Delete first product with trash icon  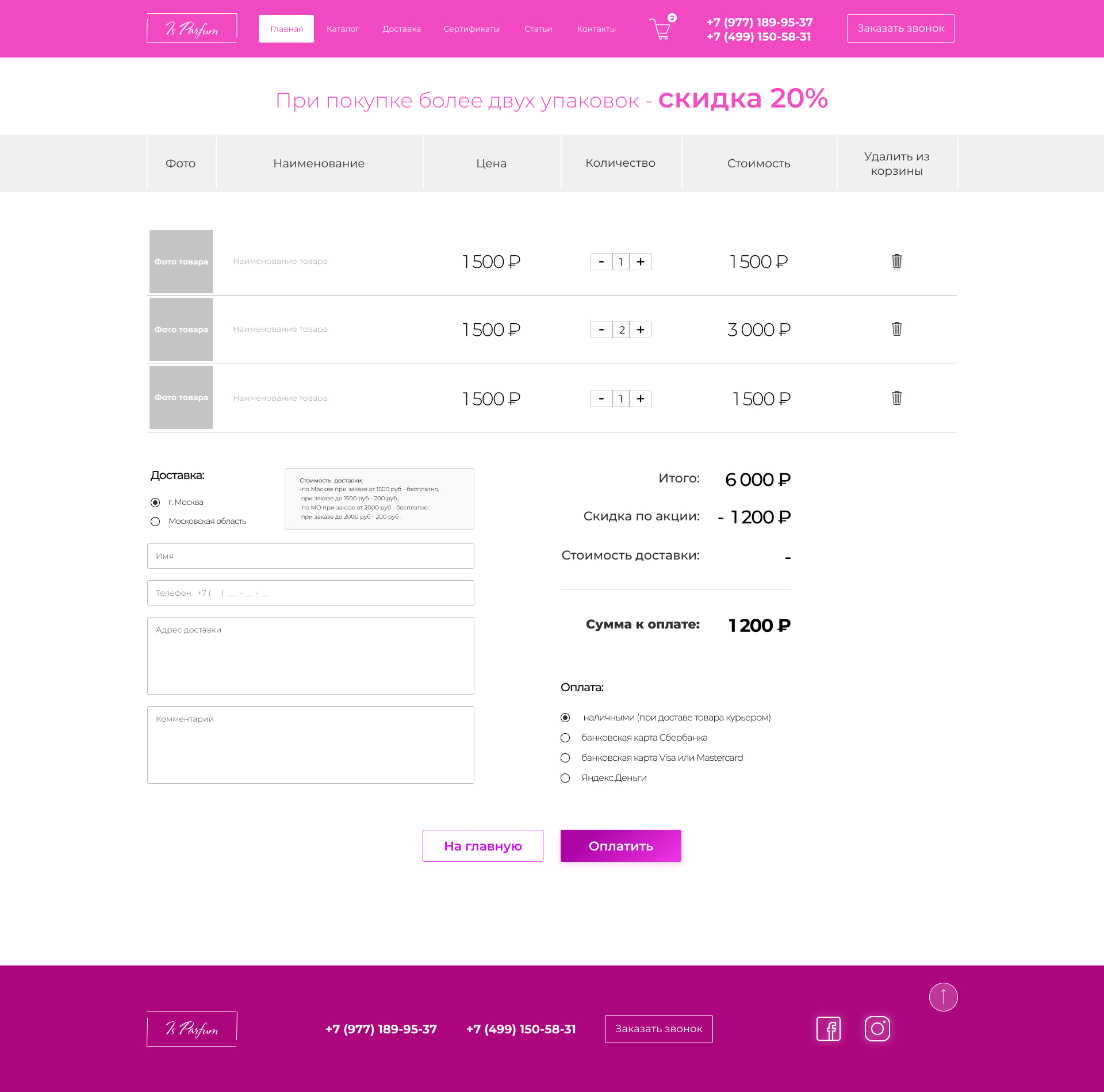[896, 262]
